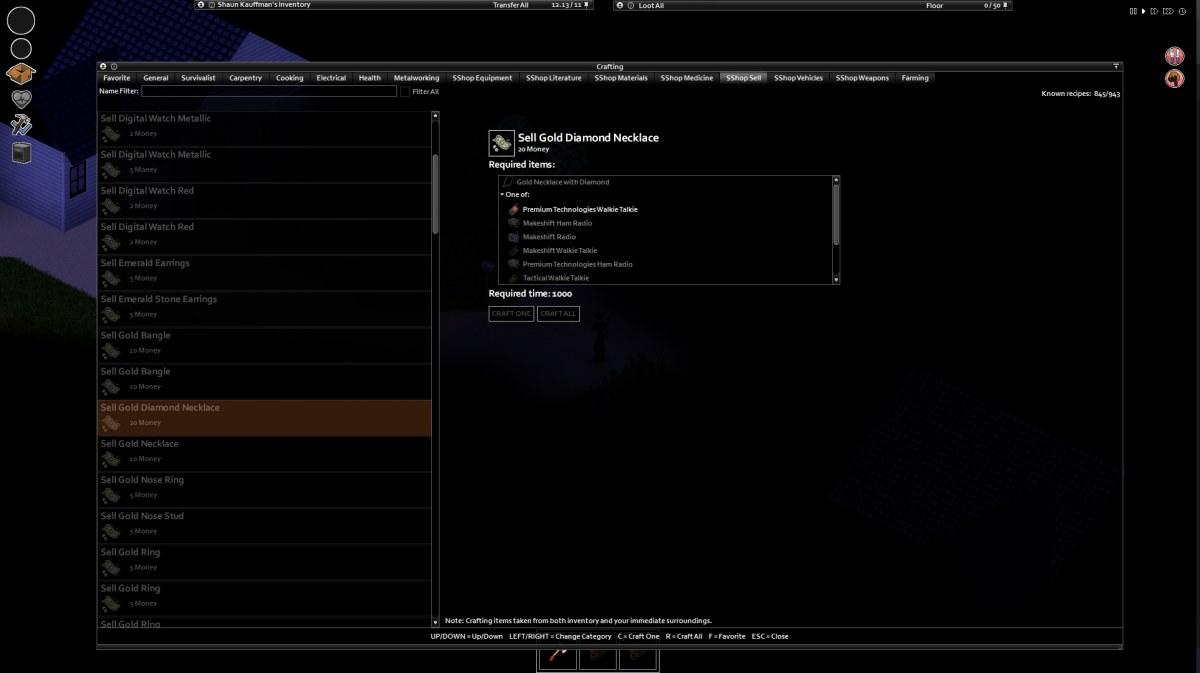Open the inventory box icon in the sidebar
The height and width of the screenshot is (673, 1200).
coord(21,74)
